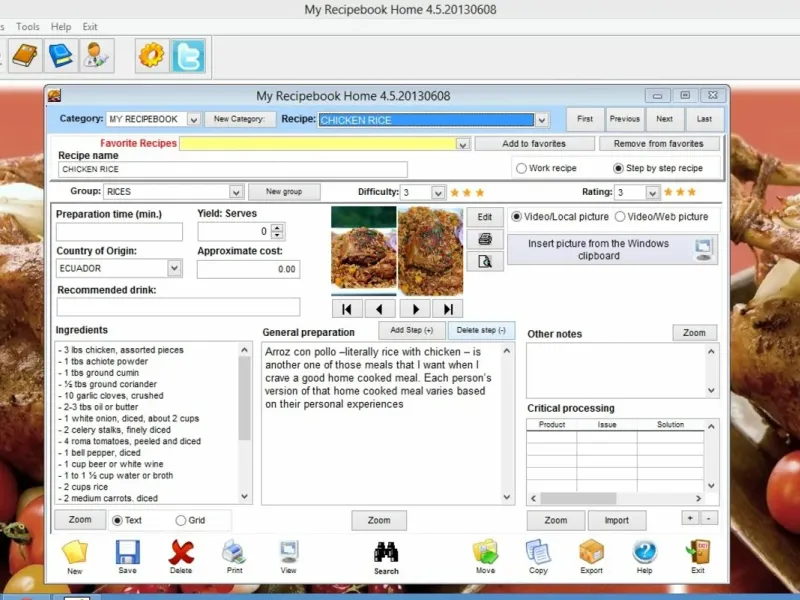Click the View monitor icon
Image resolution: width=800 pixels, height=600 pixels.
click(288, 557)
